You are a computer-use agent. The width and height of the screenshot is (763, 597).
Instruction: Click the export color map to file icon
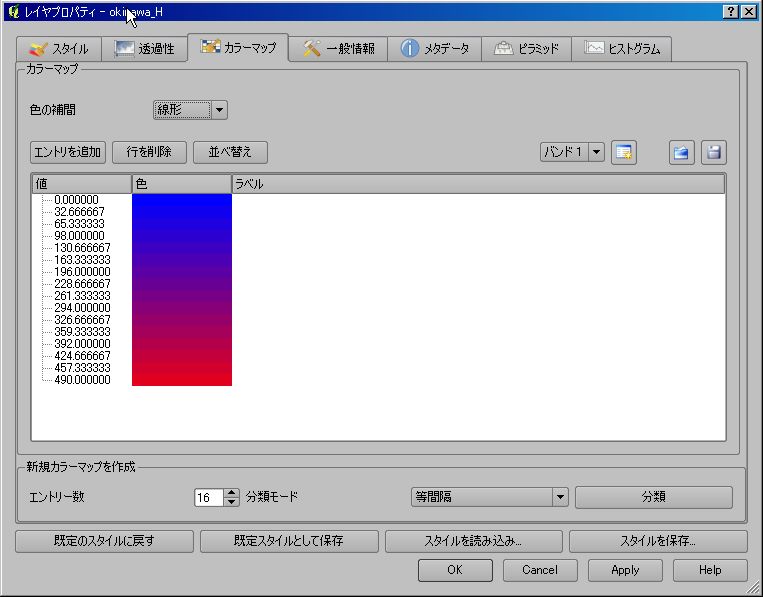click(x=713, y=153)
